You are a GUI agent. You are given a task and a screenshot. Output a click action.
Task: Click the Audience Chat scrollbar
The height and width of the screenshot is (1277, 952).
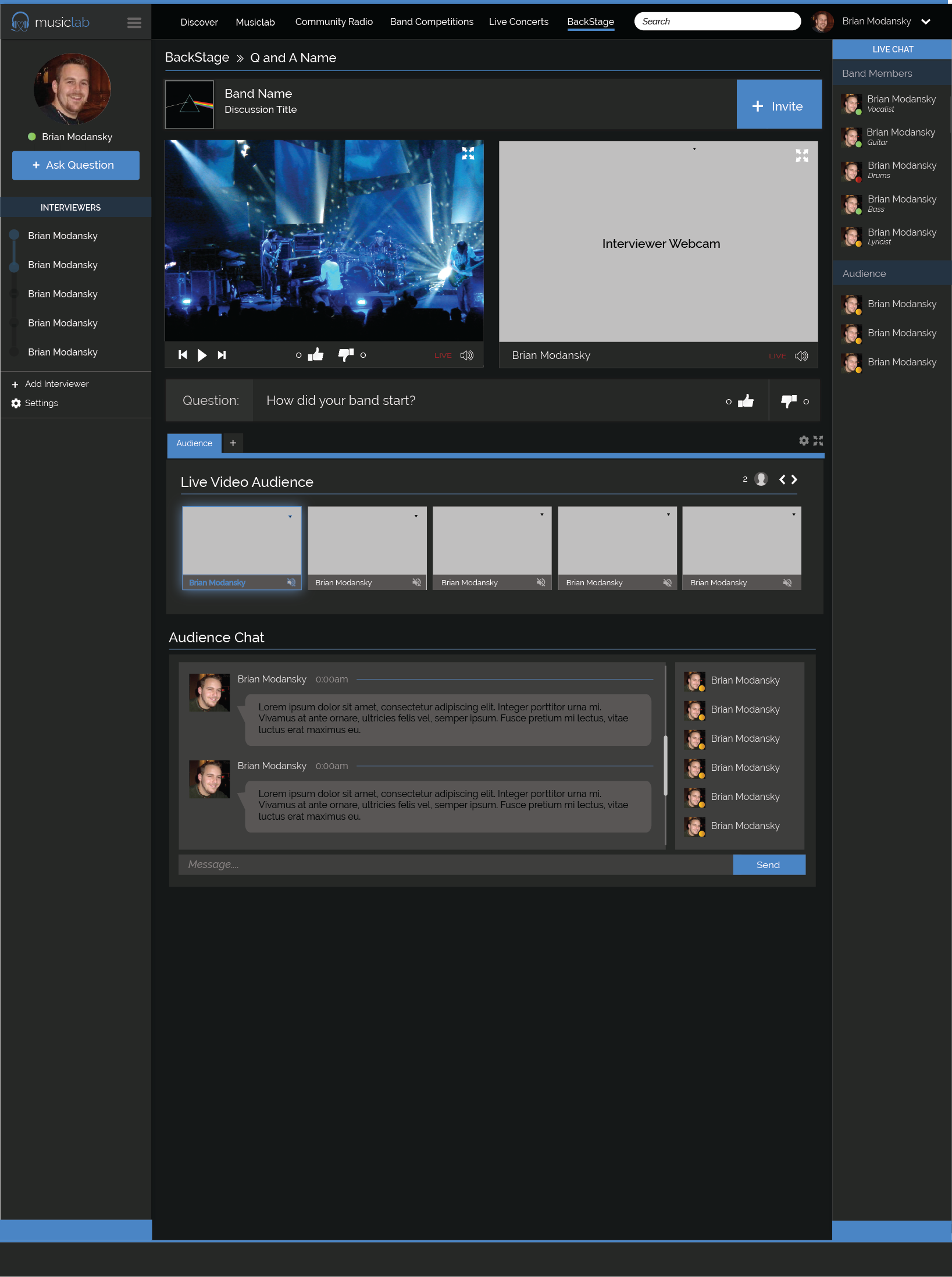[x=665, y=764]
